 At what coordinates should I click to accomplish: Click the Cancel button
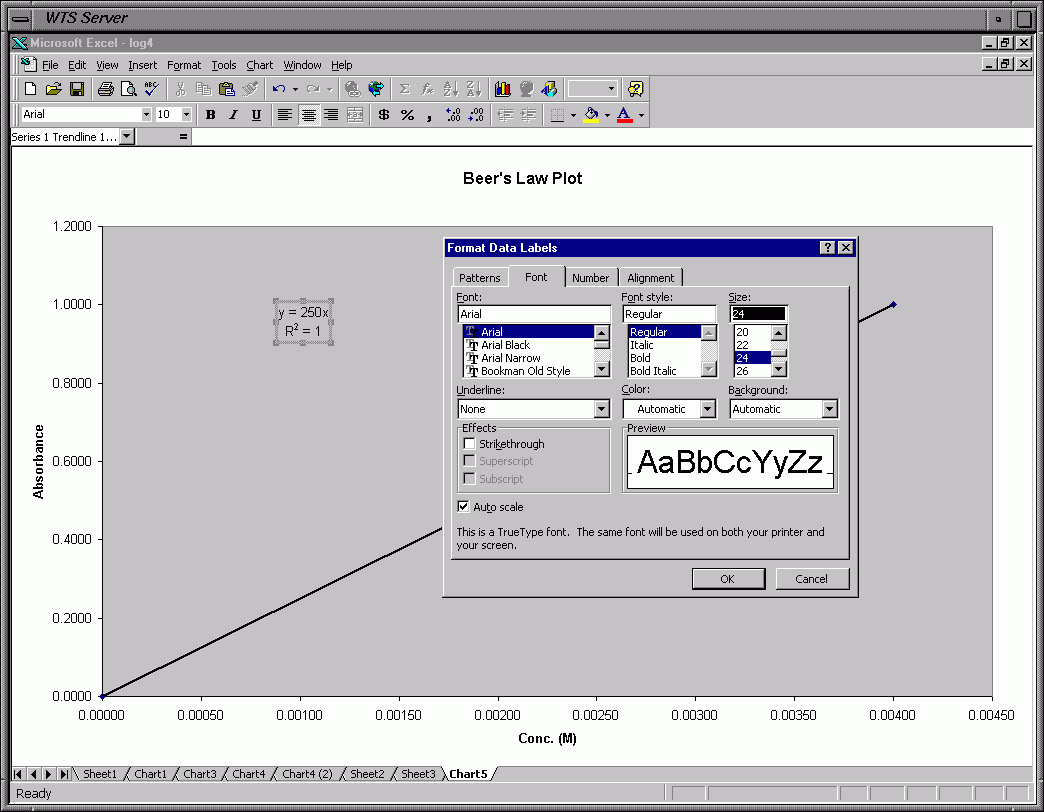tap(811, 579)
